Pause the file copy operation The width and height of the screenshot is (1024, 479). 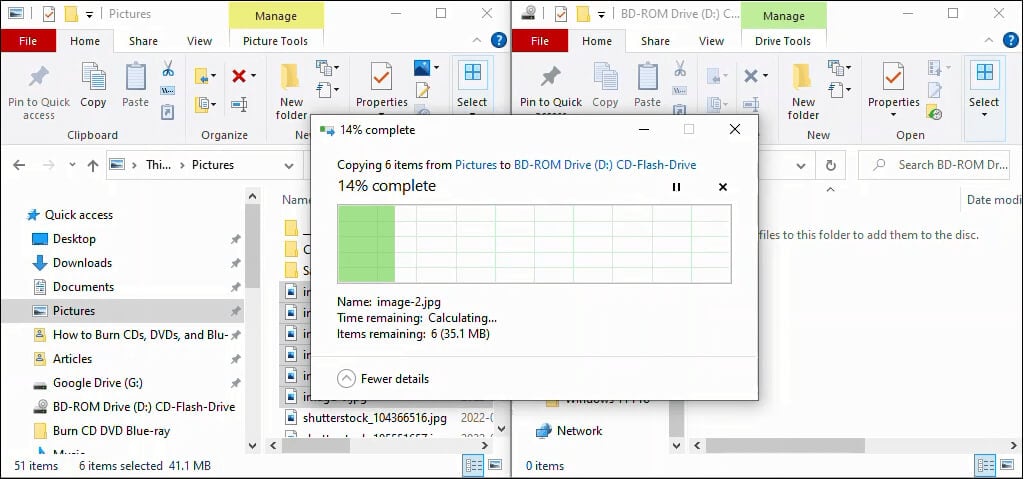[677, 187]
